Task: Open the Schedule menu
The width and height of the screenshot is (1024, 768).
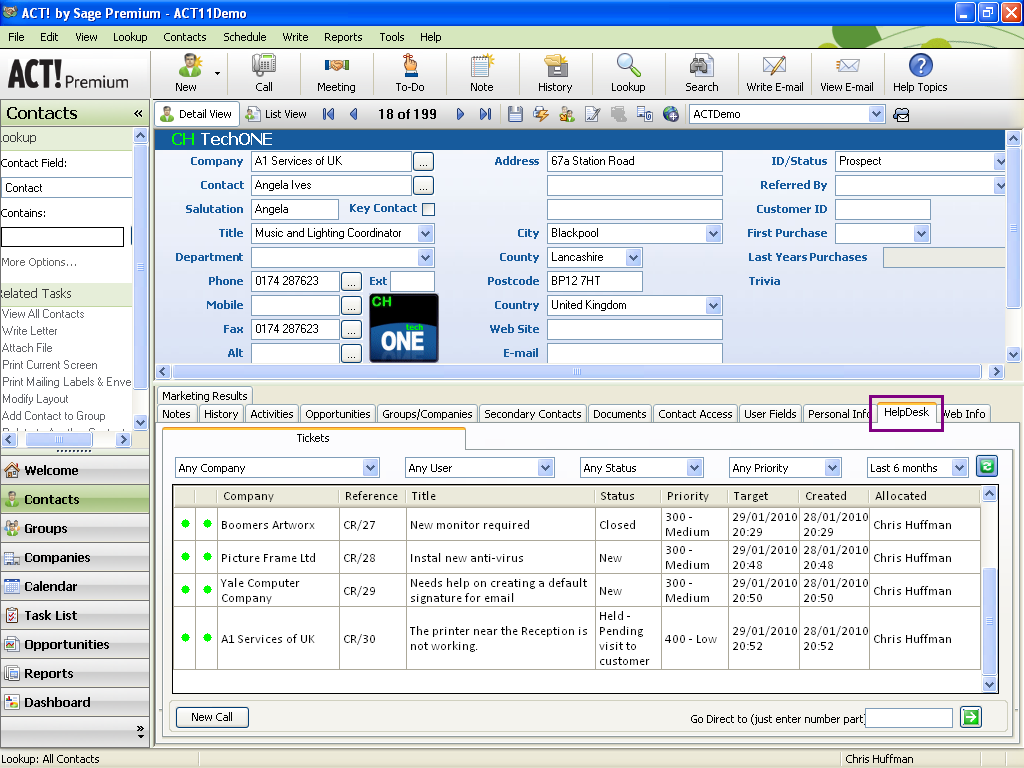Action: (x=245, y=37)
